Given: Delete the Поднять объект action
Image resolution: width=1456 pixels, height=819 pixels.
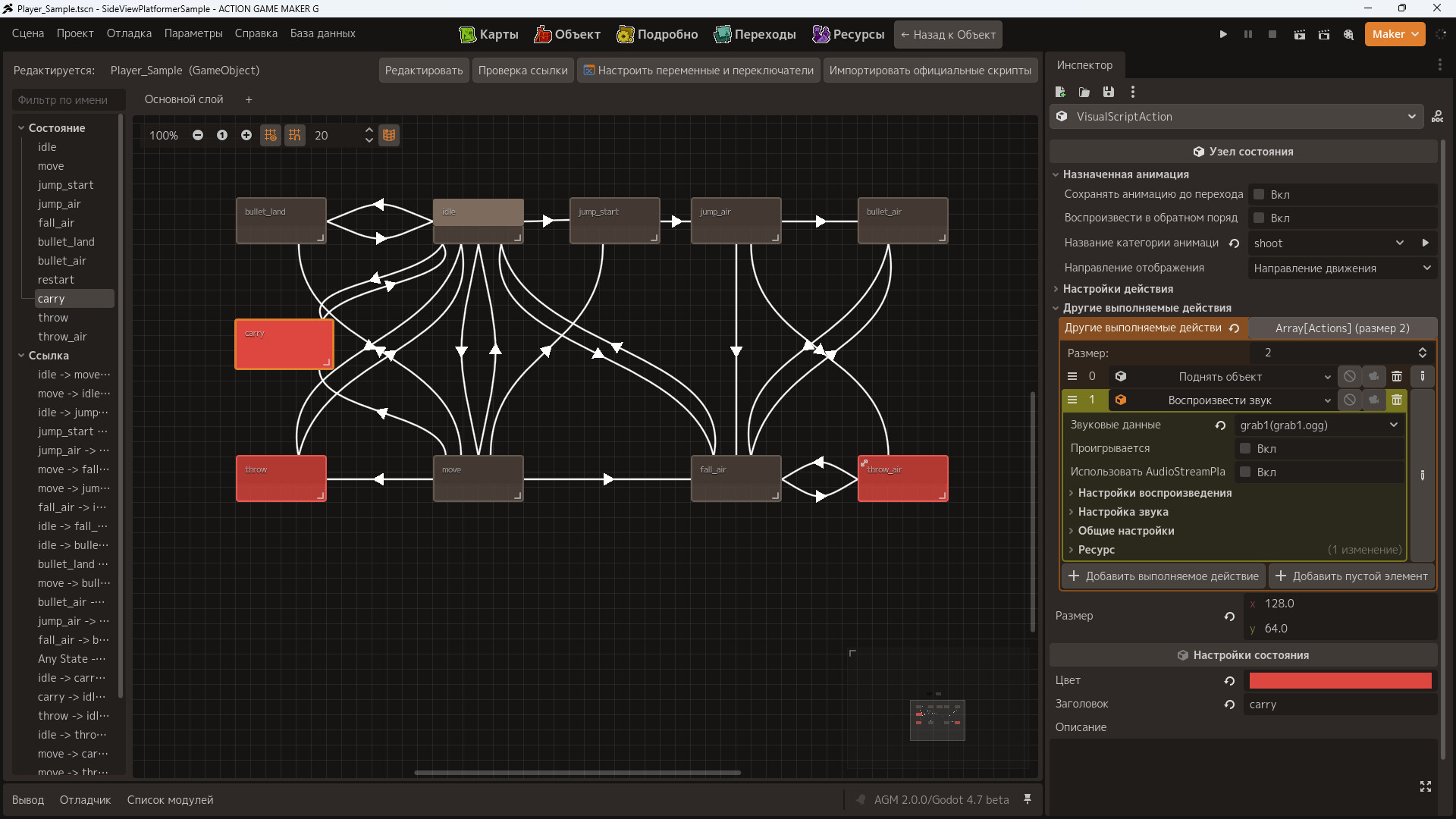Looking at the screenshot, I should [x=1397, y=376].
